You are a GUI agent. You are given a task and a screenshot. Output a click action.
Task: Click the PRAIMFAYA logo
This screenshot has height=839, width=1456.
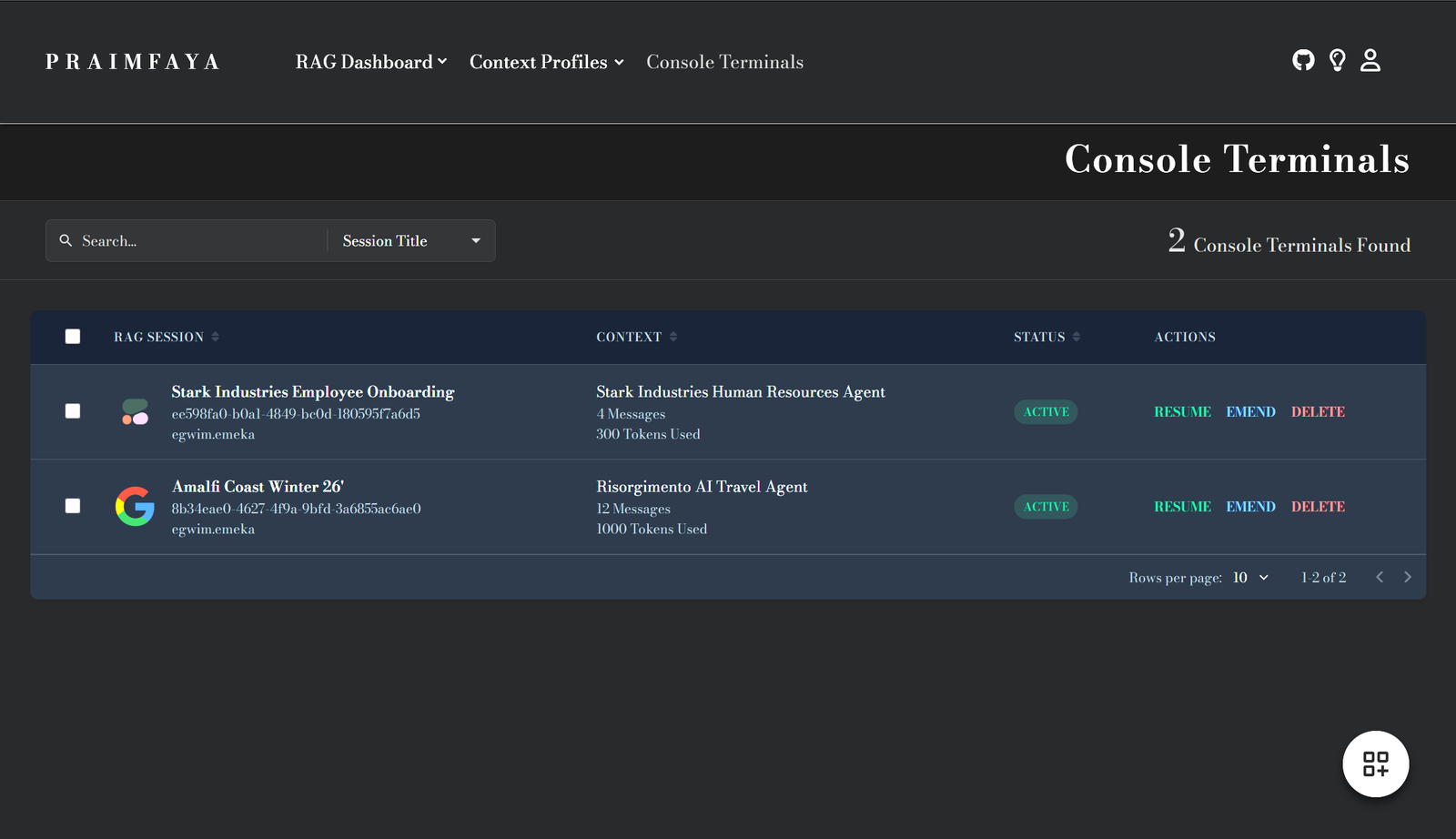tap(133, 62)
